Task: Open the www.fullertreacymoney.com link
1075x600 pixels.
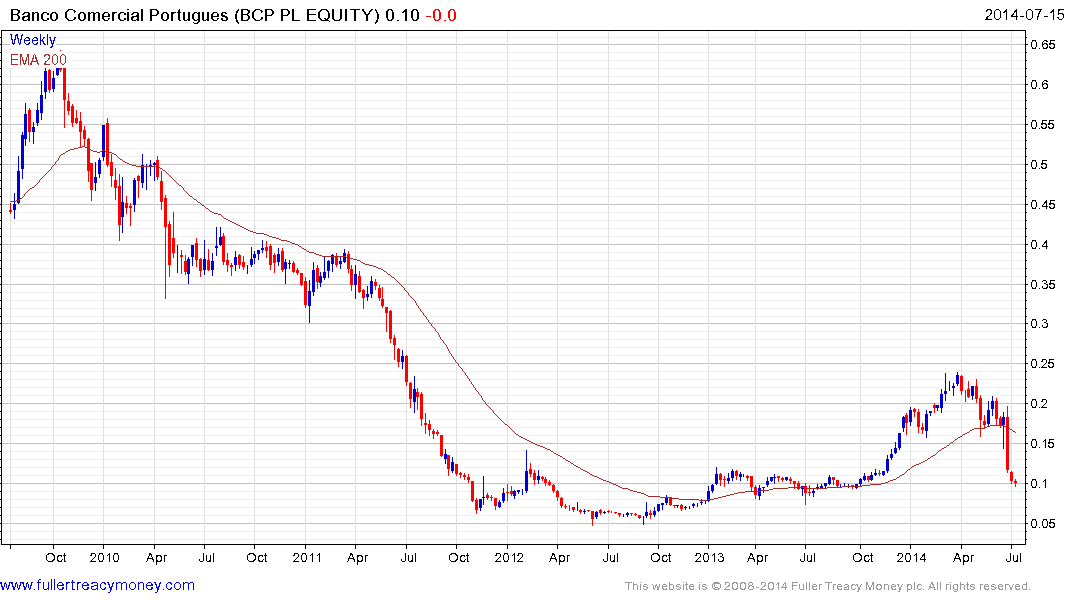Action: [97, 585]
